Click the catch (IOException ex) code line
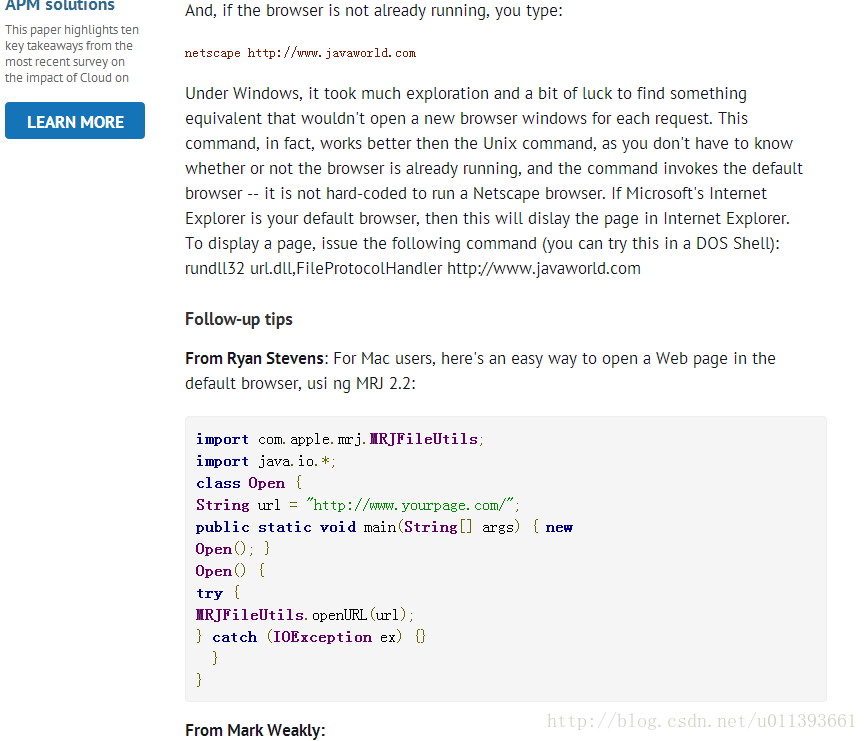The image size is (868, 741). point(311,638)
